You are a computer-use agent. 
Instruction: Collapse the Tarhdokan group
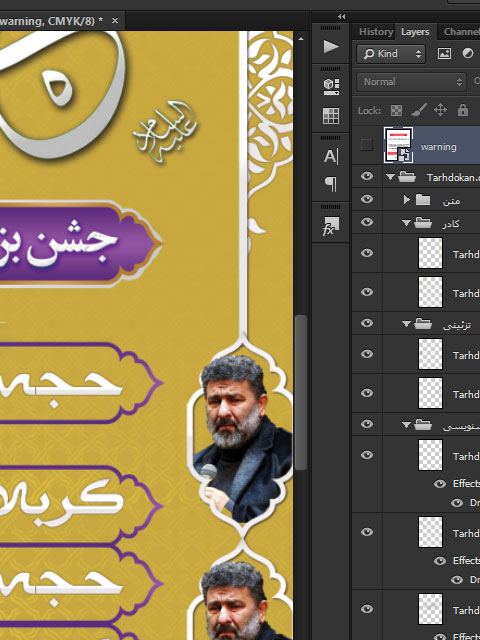(x=391, y=177)
